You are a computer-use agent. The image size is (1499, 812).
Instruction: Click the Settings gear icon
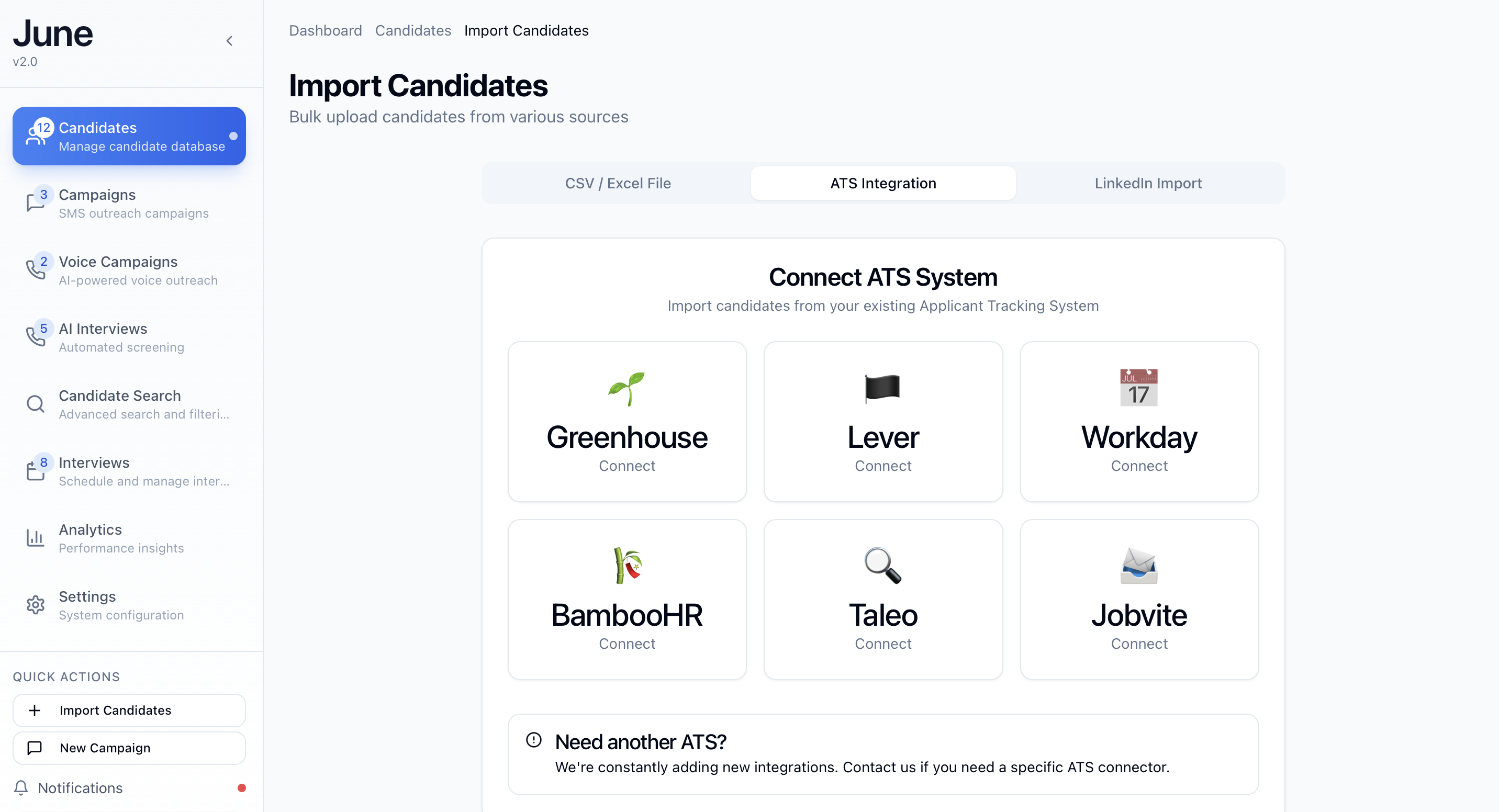pos(36,604)
